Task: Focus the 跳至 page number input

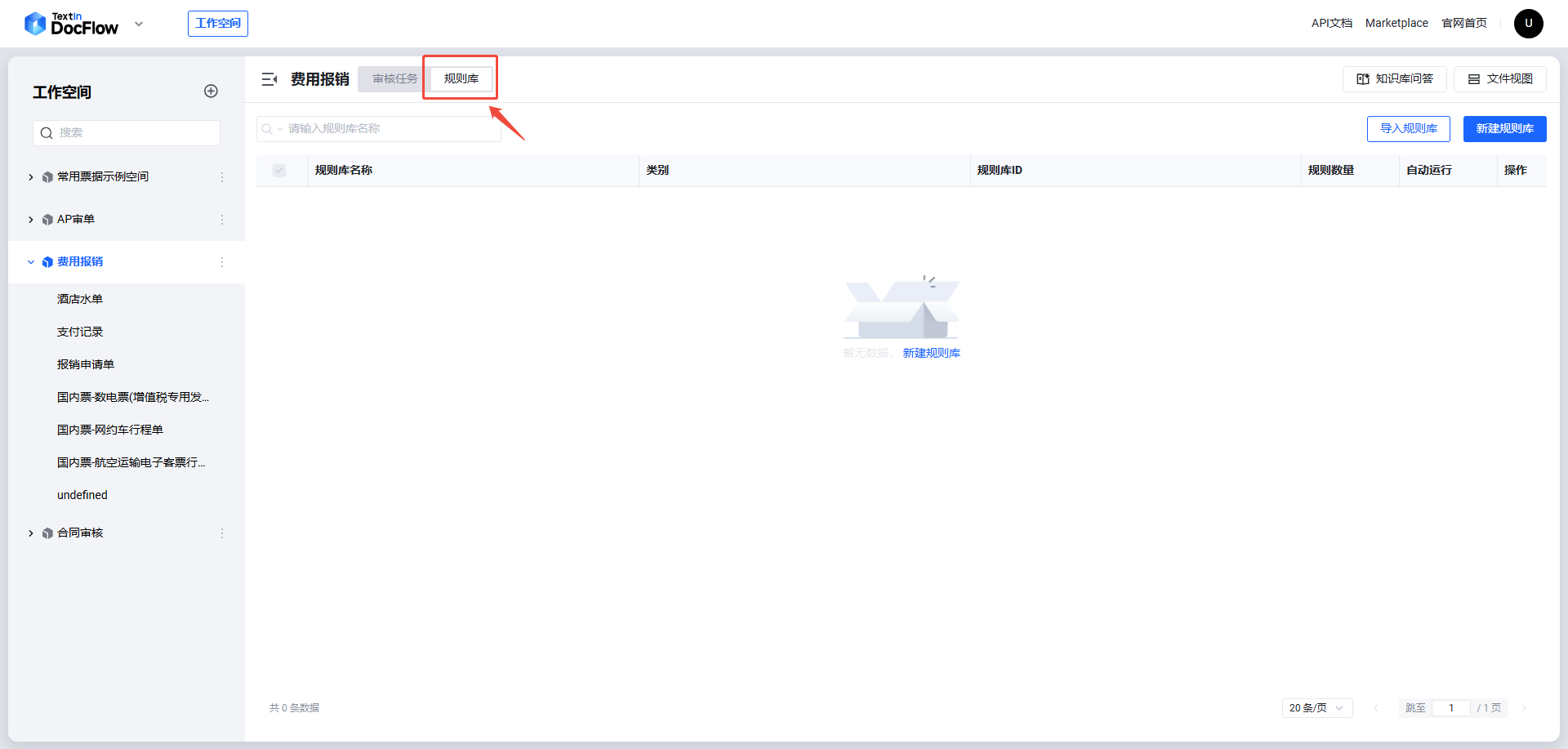Action: click(1451, 708)
